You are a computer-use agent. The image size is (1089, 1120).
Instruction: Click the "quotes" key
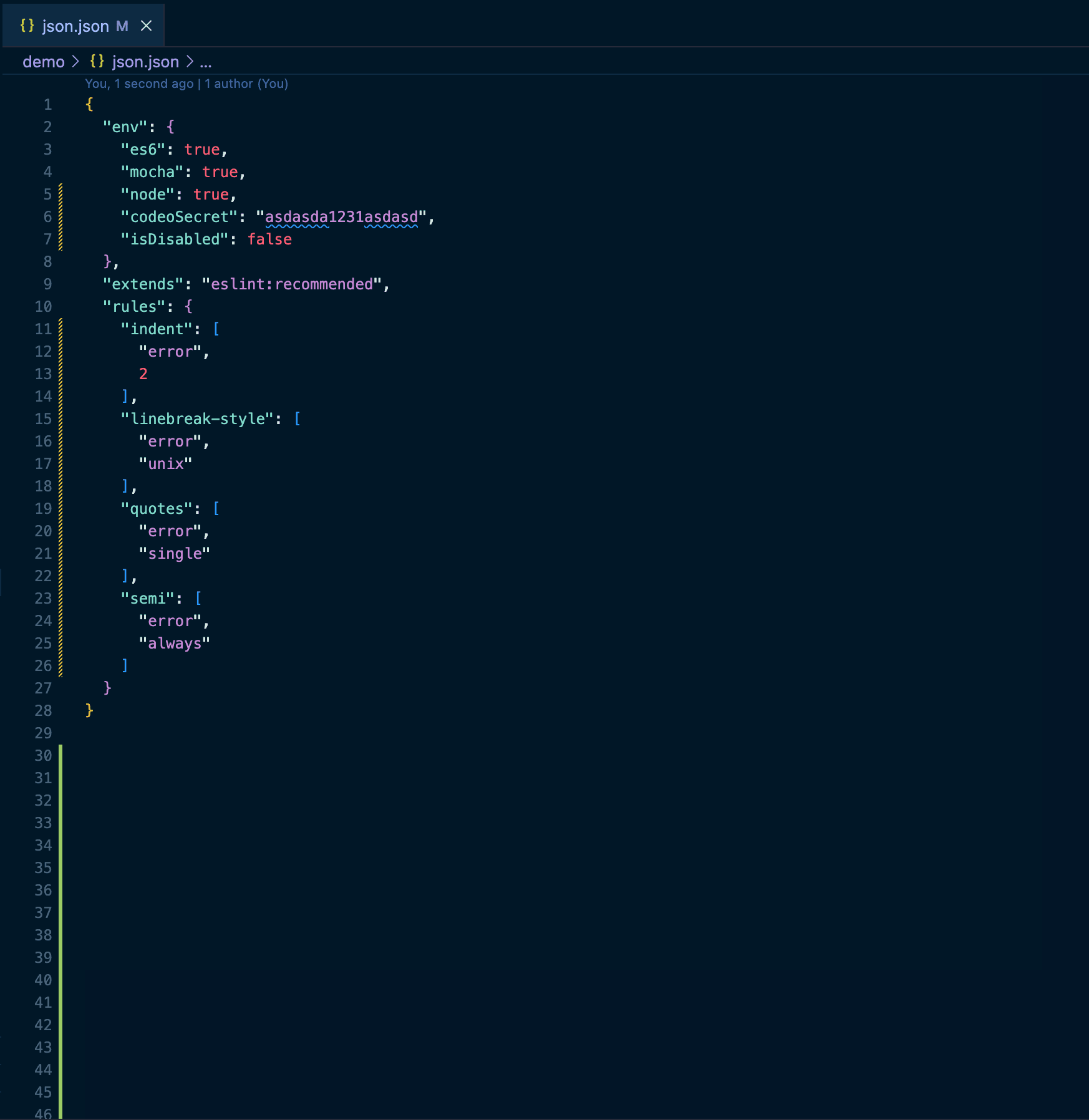[x=157, y=509]
